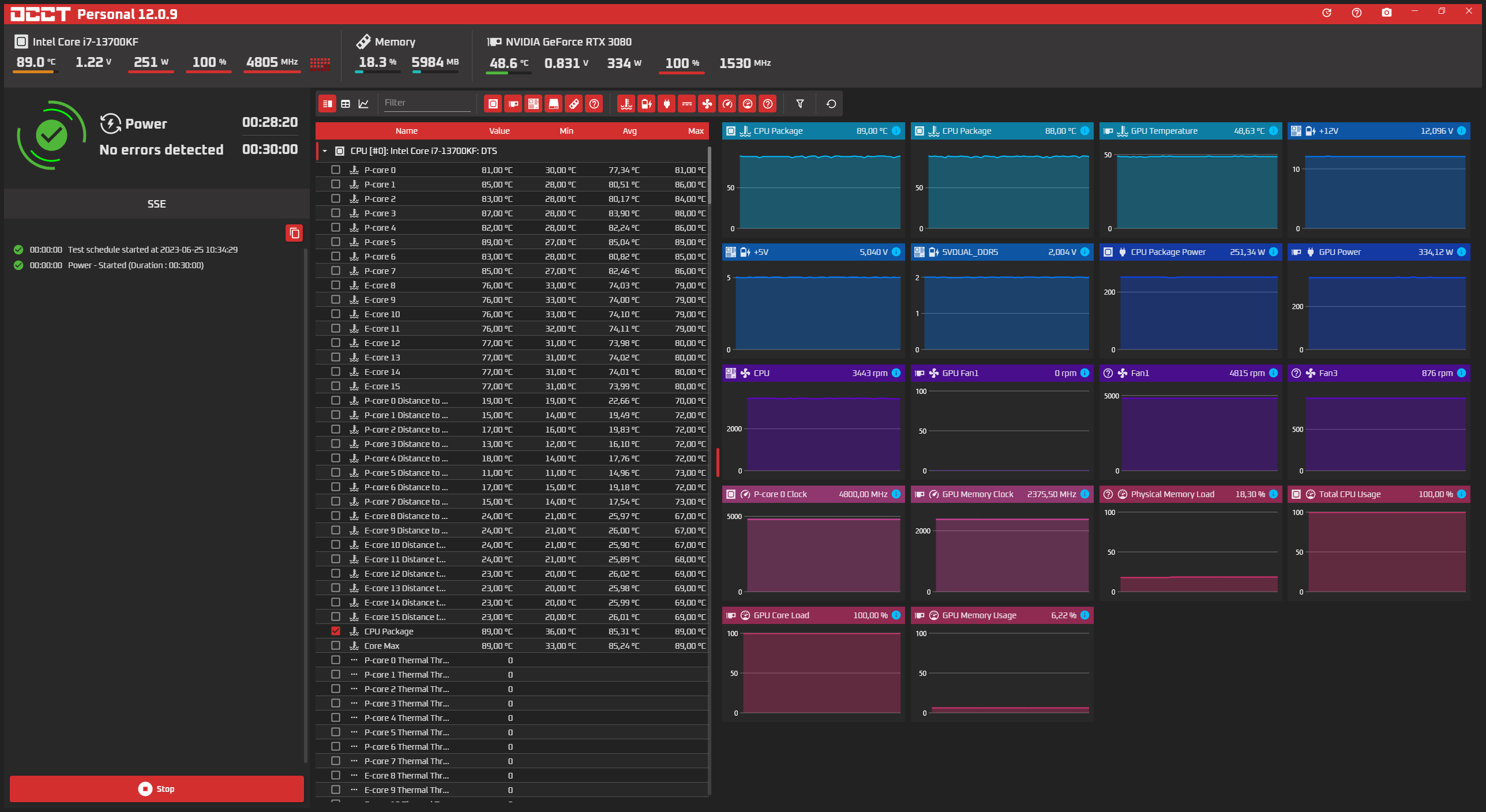The width and height of the screenshot is (1486, 812).
Task: Click the sensor Filter text field
Action: pyautogui.click(x=426, y=103)
